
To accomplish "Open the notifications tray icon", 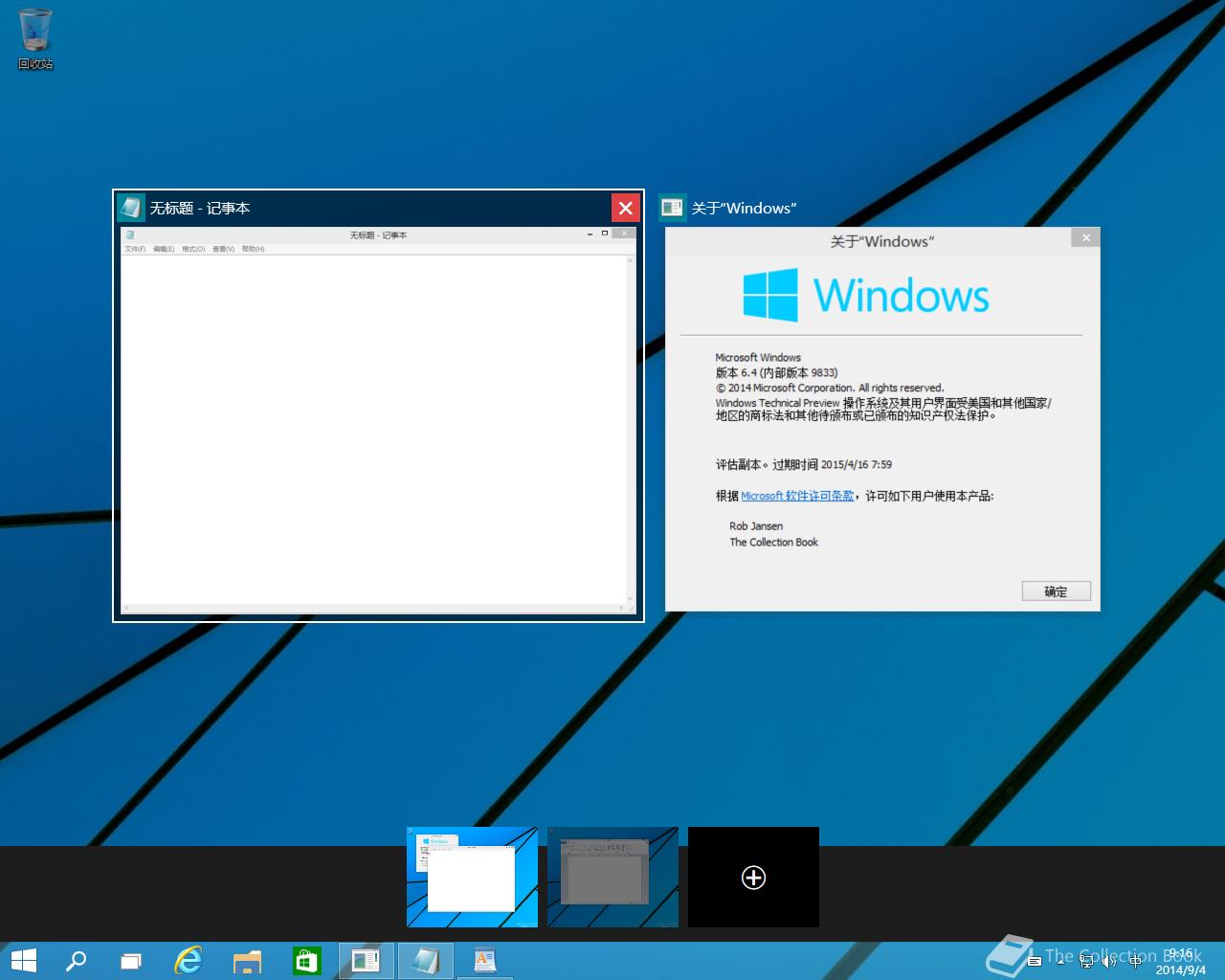I will 1035,961.
